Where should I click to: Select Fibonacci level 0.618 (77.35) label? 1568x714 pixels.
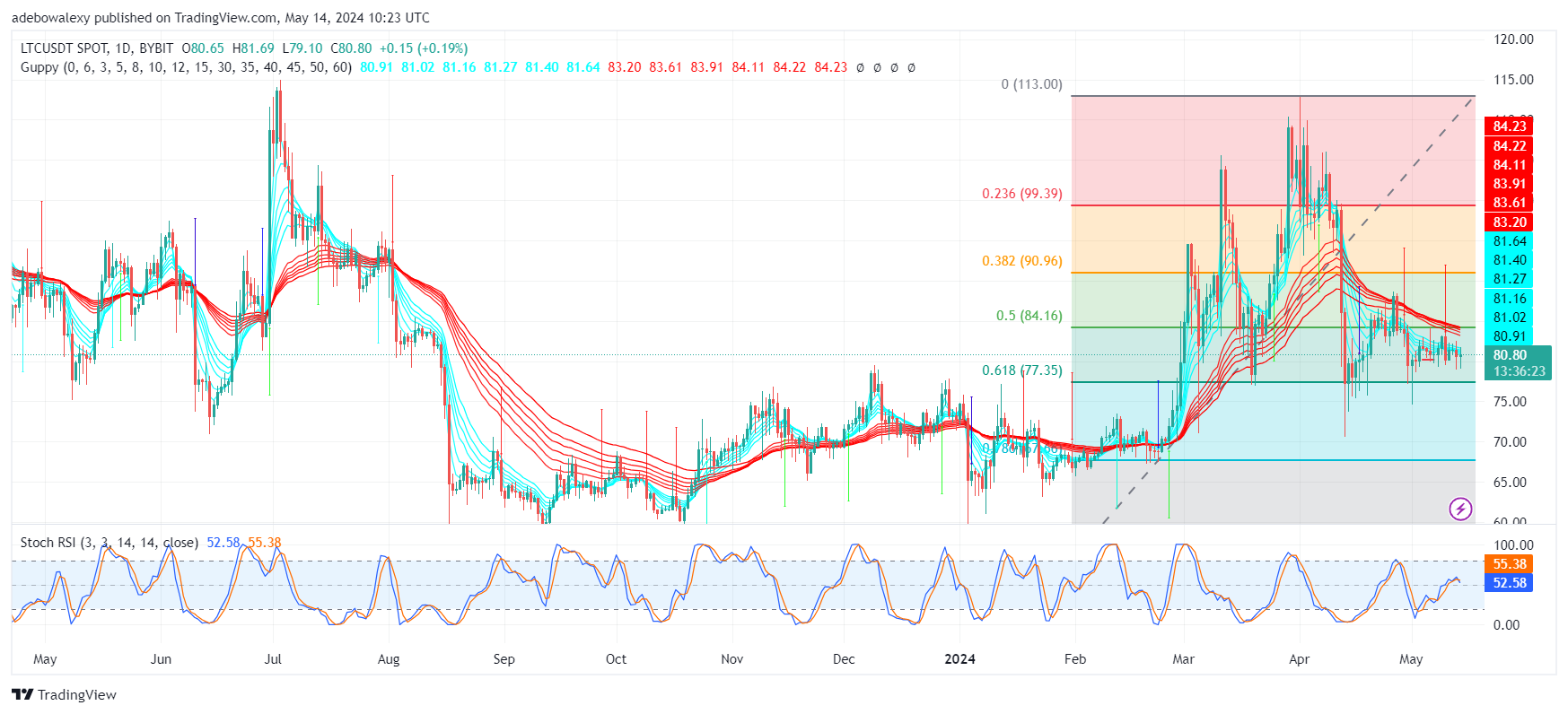(x=1022, y=370)
